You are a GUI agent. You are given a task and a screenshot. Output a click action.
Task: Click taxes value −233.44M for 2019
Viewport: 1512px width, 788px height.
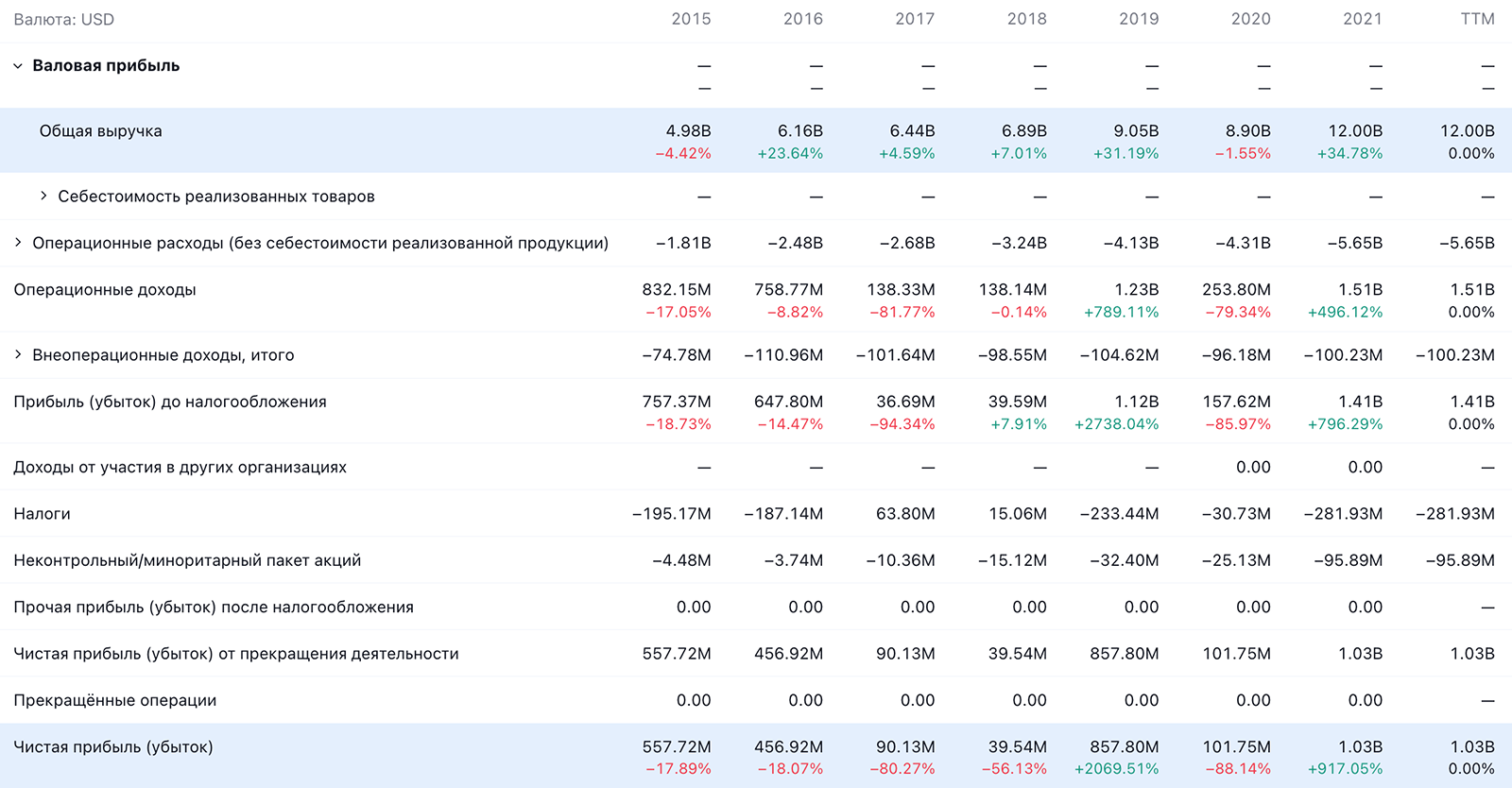pyautogui.click(x=1120, y=514)
